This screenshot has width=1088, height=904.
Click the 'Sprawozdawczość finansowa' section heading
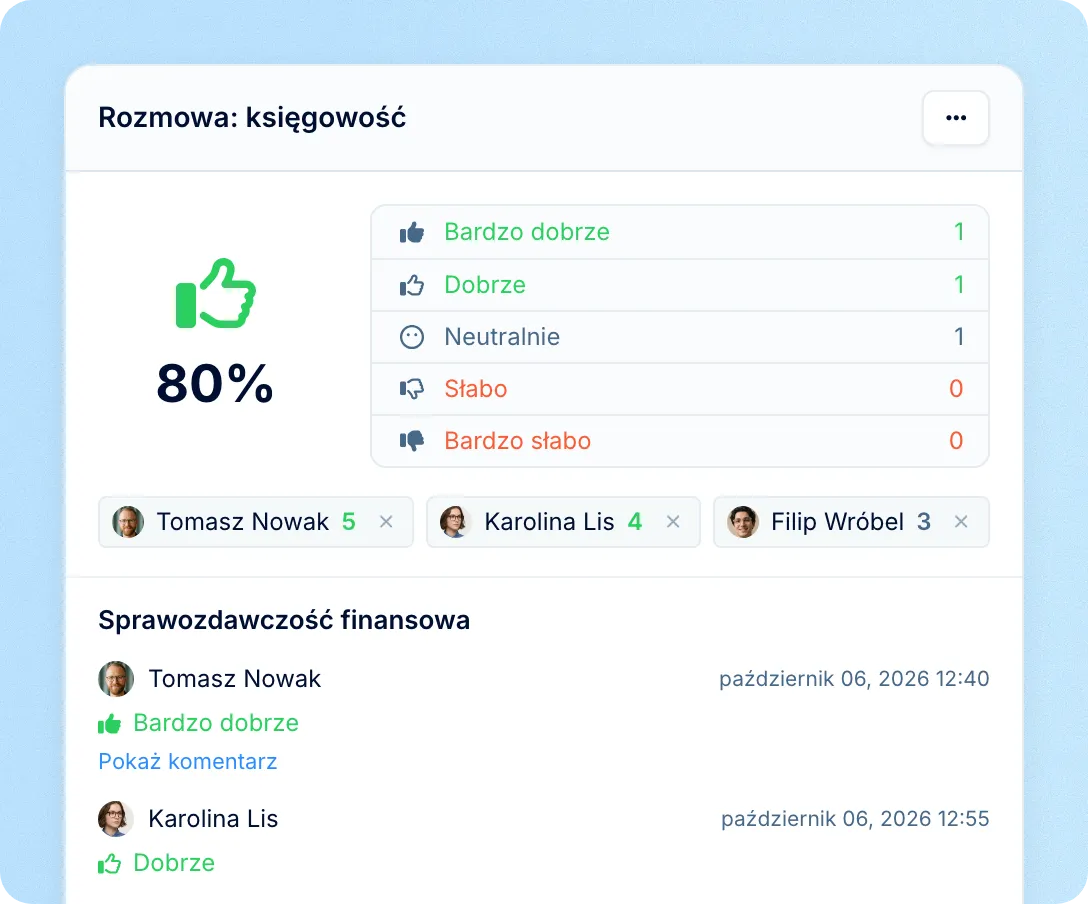click(x=284, y=620)
